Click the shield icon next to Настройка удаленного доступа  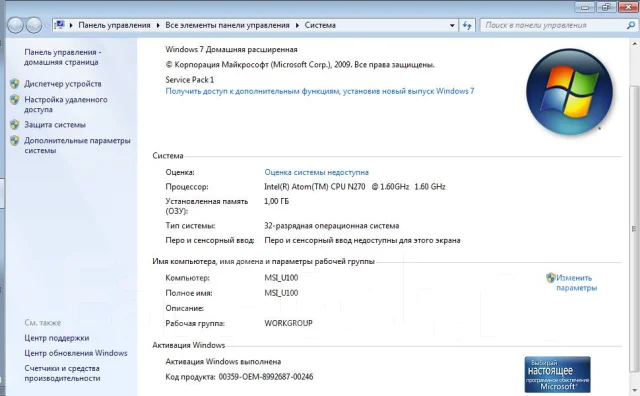15,100
